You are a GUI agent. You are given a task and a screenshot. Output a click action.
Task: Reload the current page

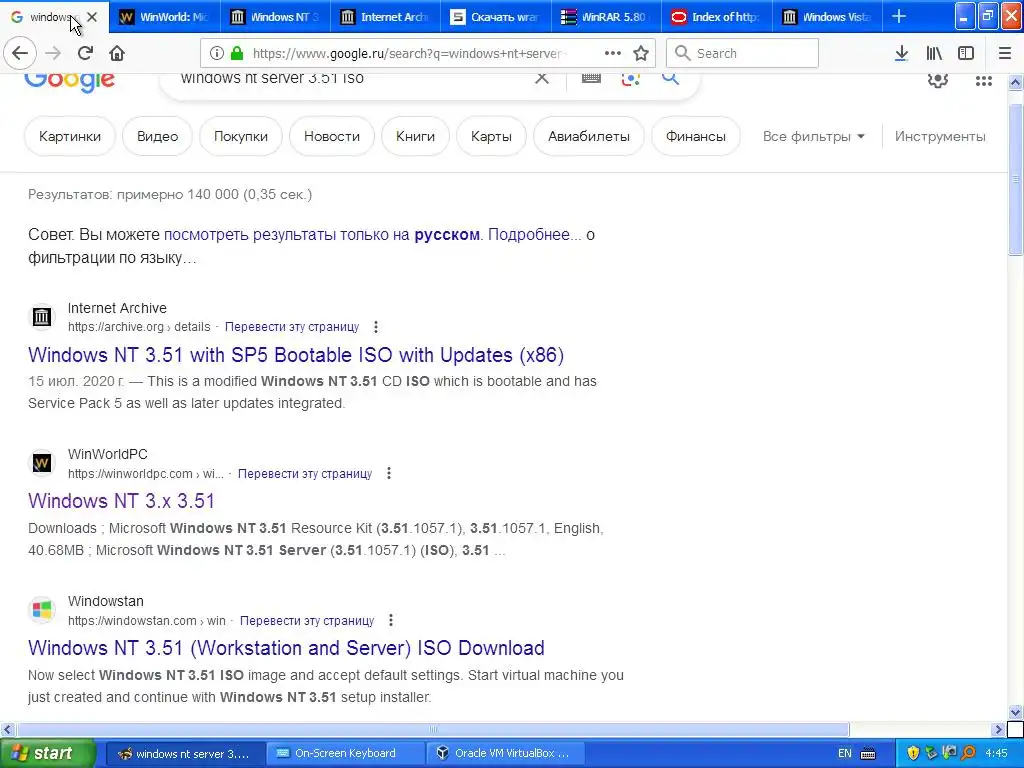pyautogui.click(x=85, y=54)
